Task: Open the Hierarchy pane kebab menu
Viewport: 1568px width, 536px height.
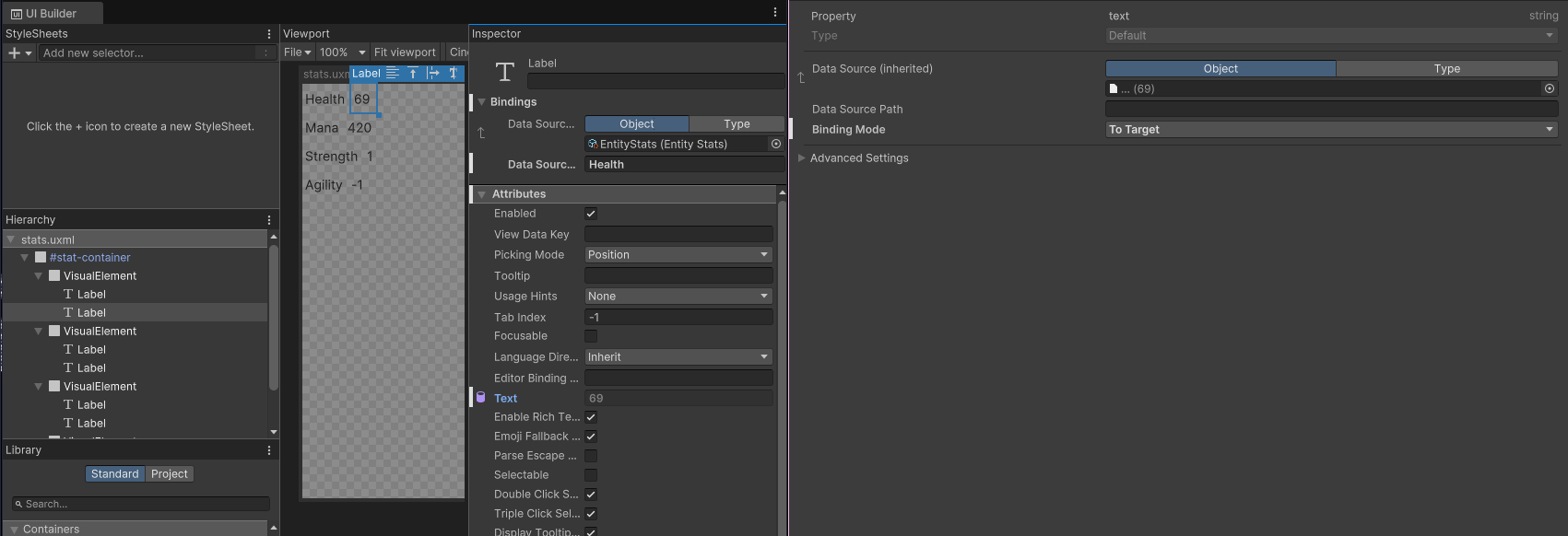Action: point(269,220)
